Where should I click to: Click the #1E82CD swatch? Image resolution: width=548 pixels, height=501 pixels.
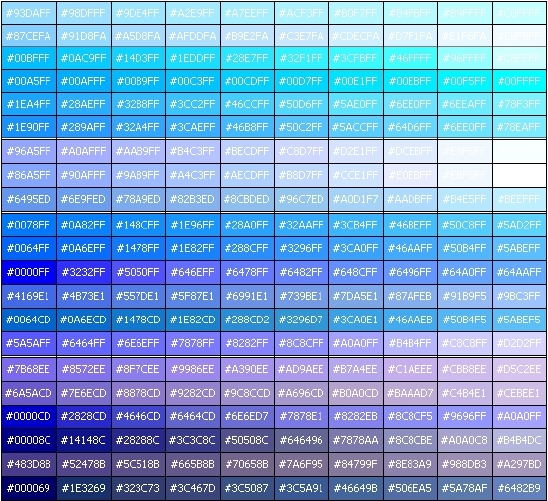[x=193, y=319]
